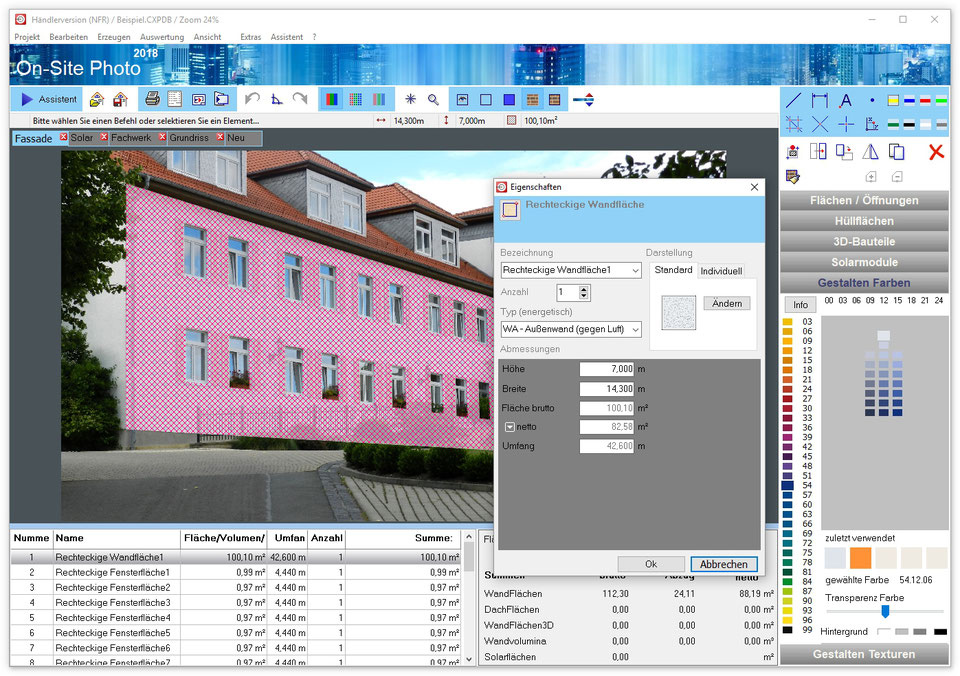
Task: Switch to the Individuell tab
Action: 721,271
